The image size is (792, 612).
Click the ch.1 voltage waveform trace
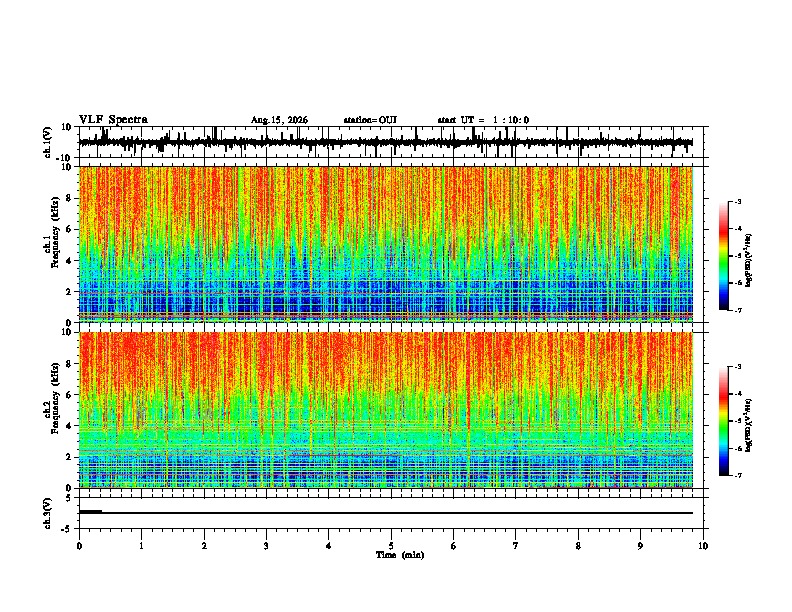(386, 142)
